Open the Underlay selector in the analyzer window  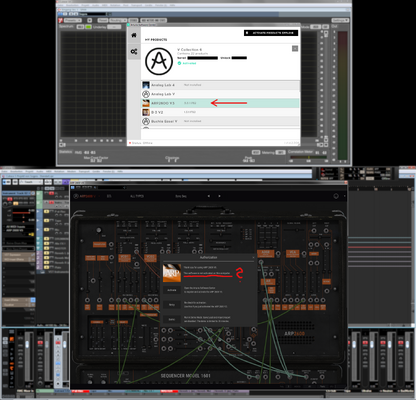pos(114,27)
